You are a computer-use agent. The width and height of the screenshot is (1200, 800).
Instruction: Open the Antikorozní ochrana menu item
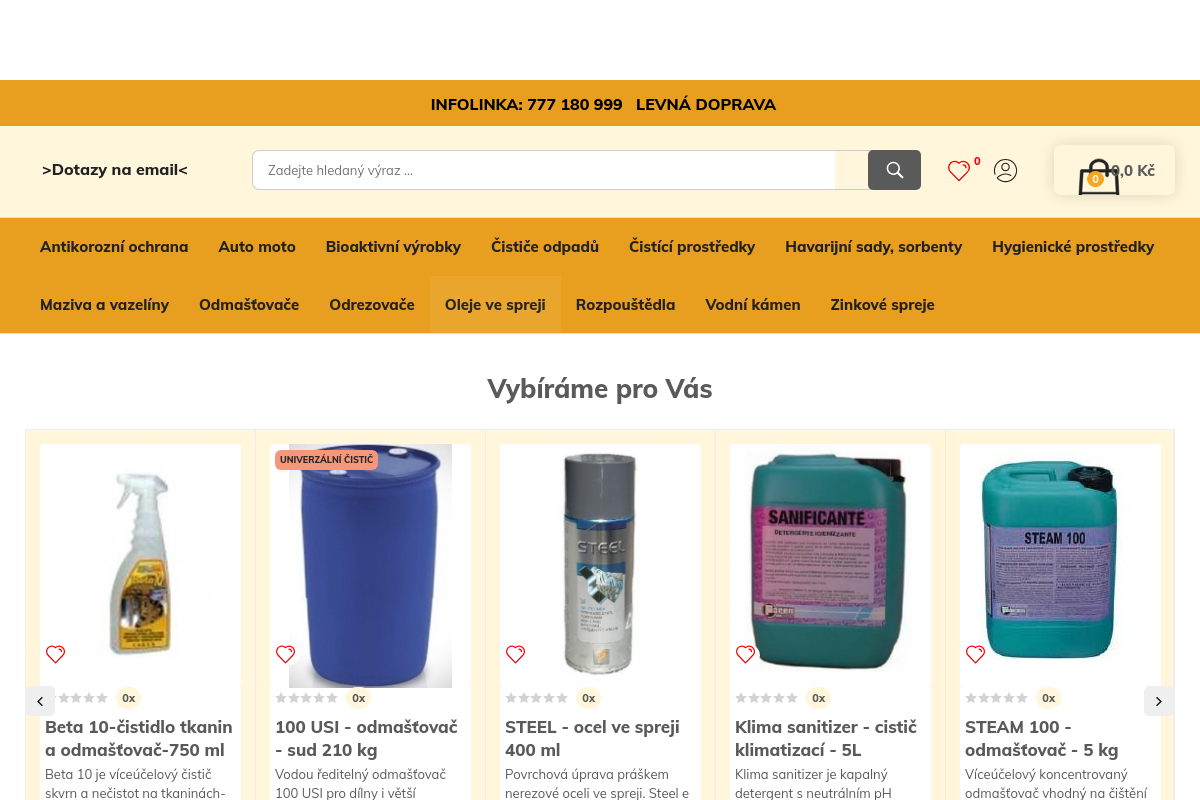pyautogui.click(x=114, y=246)
